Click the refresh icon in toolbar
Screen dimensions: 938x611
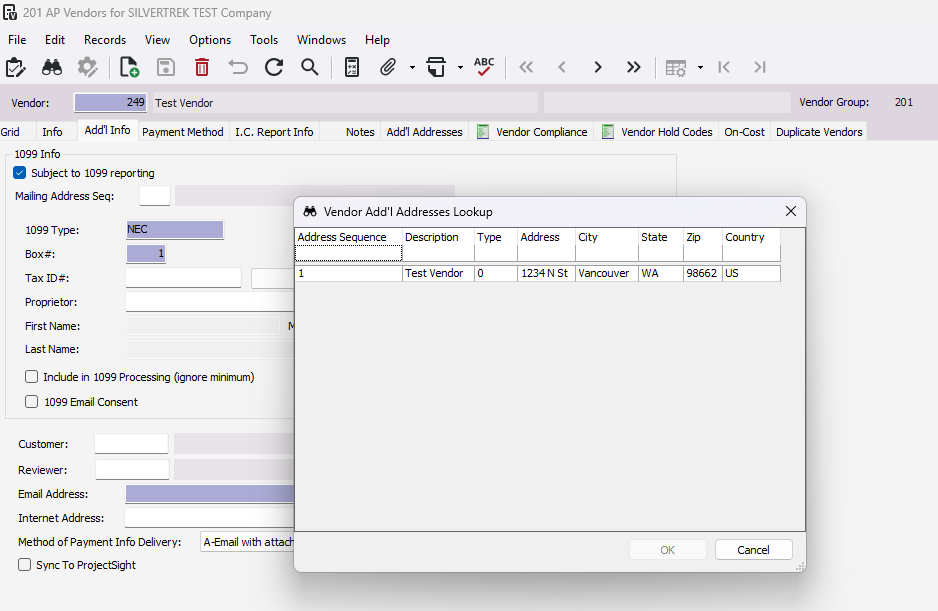274,67
